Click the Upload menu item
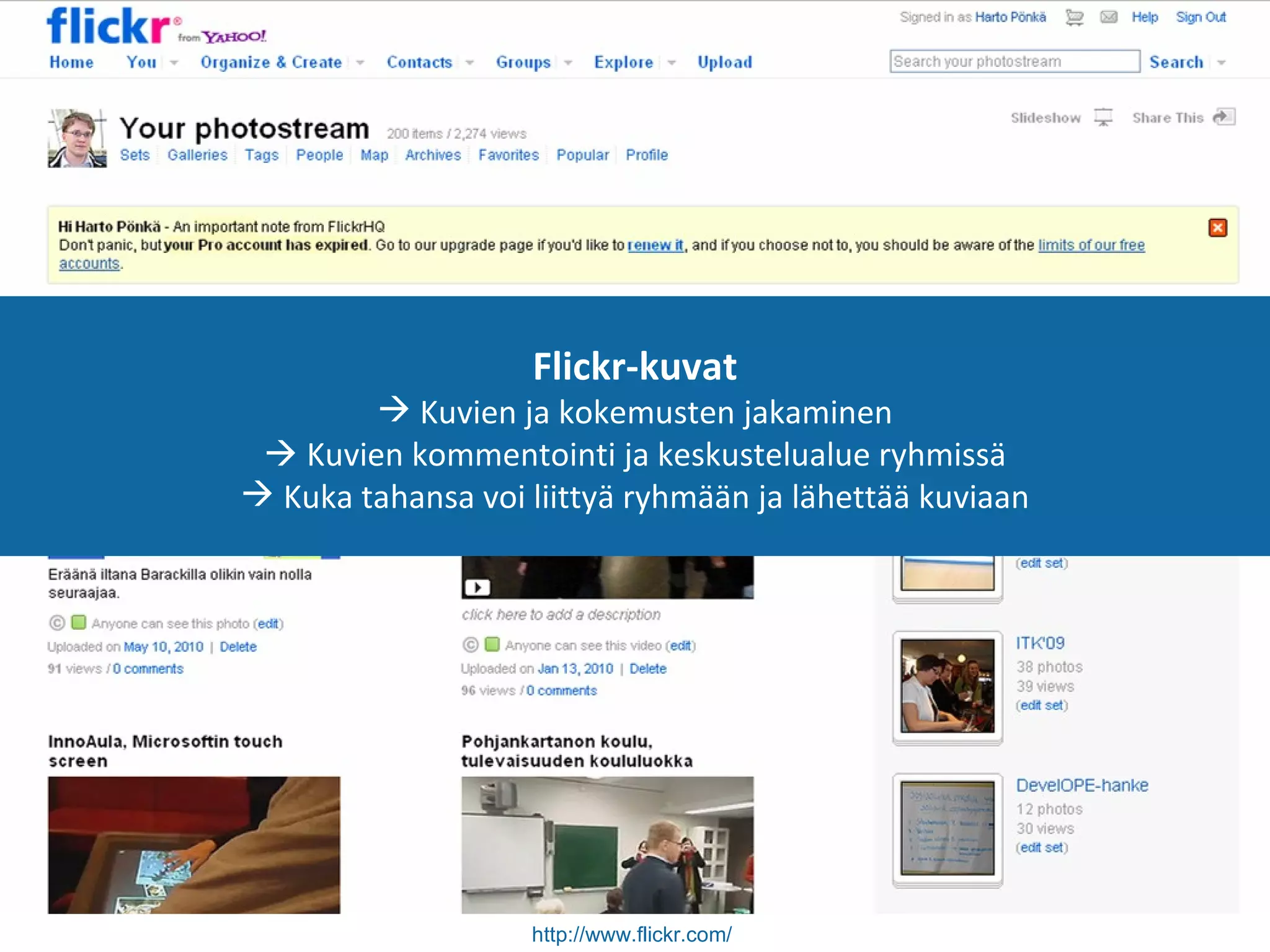Screen dimensions: 1270x952 point(724,62)
